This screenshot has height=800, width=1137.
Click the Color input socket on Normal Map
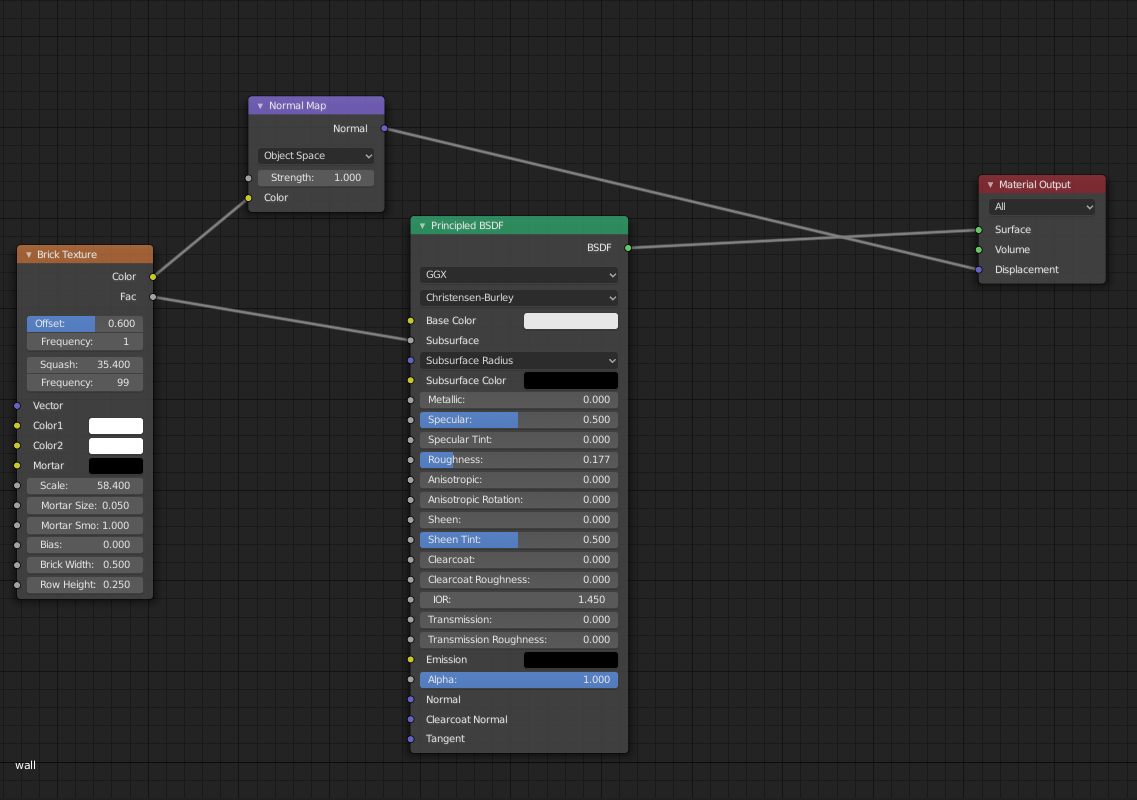click(247, 198)
